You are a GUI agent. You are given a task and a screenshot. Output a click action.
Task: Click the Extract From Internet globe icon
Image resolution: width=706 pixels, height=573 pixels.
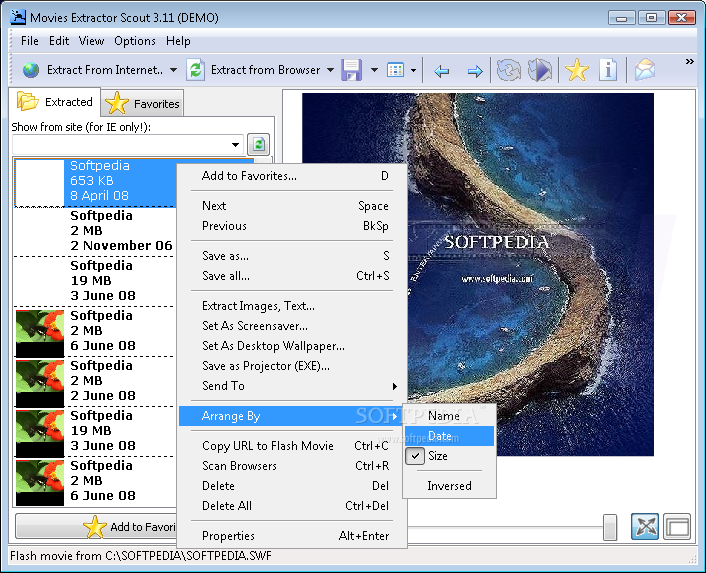click(x=31, y=70)
